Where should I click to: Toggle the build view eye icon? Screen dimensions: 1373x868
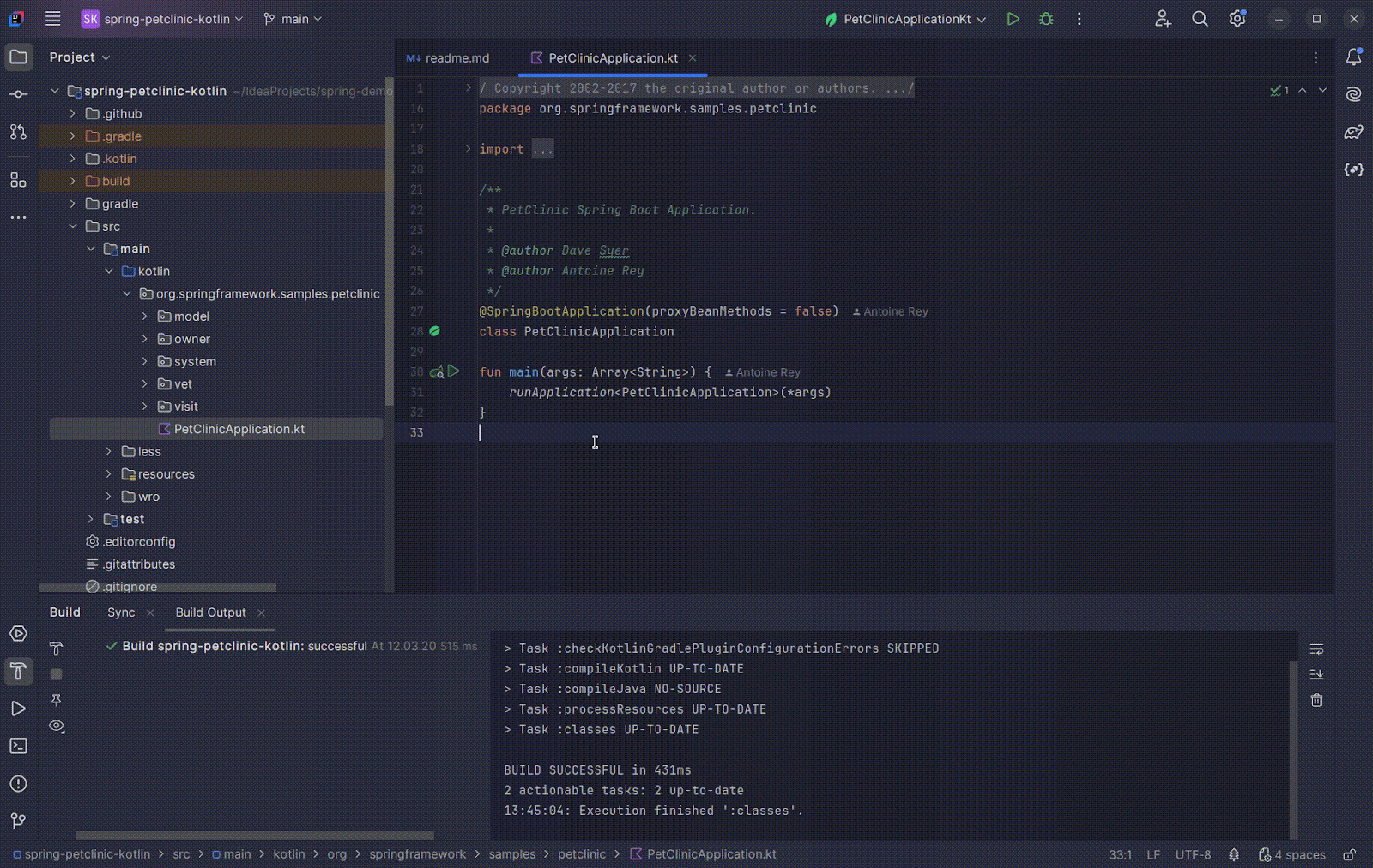(57, 726)
